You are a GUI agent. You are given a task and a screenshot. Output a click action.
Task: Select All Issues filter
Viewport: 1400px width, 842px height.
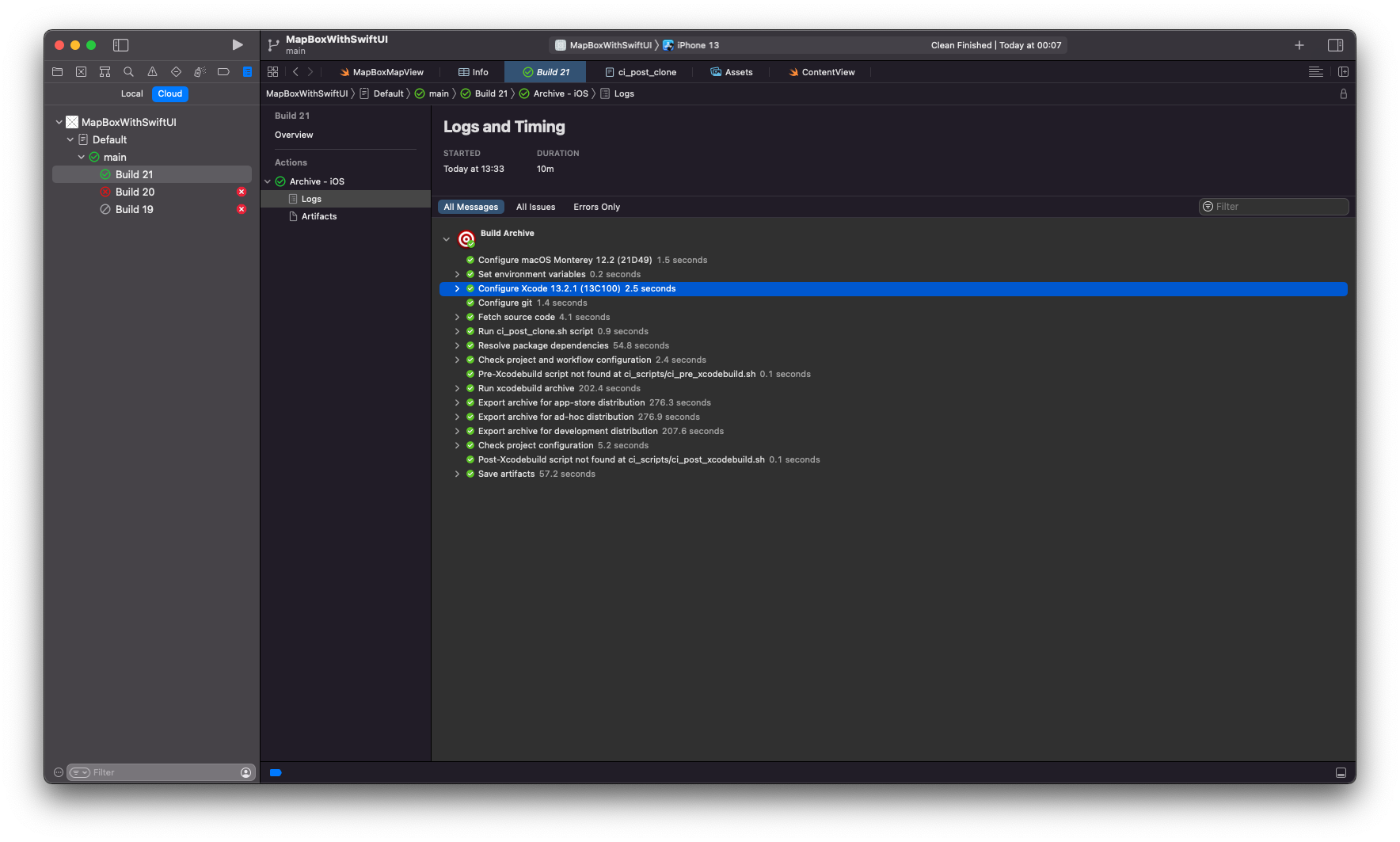[535, 207]
